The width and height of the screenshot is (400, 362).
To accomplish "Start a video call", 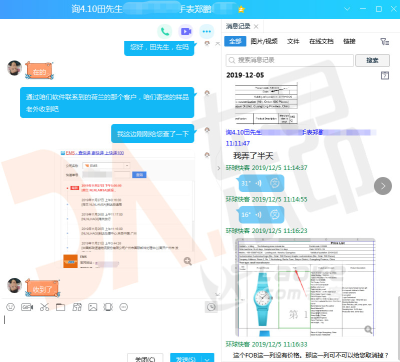I will 186,32.
